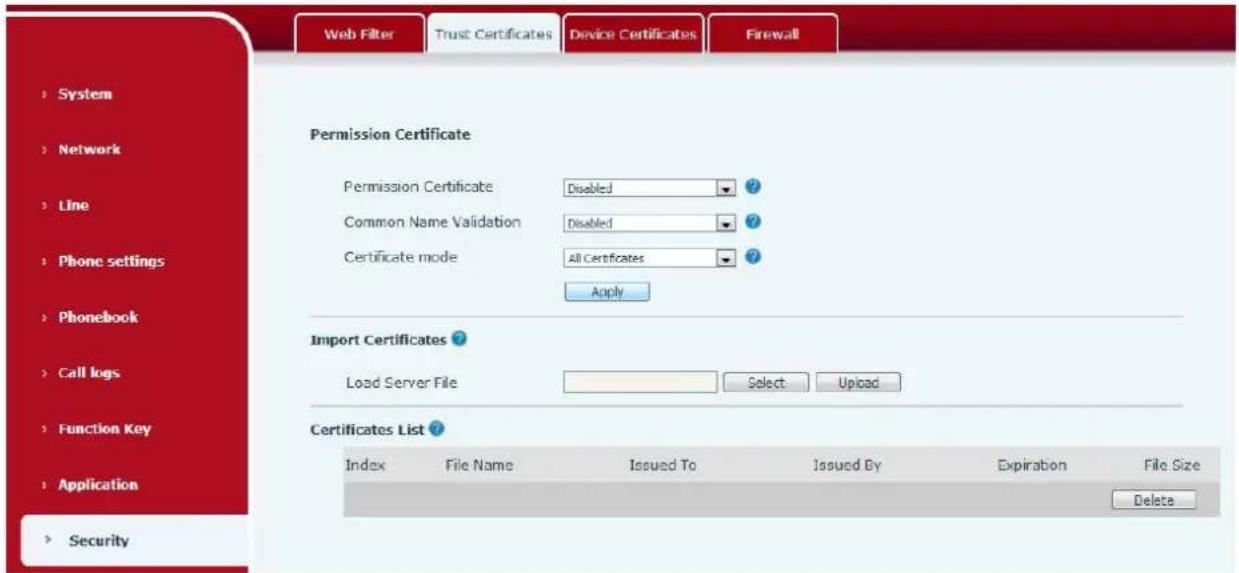
Task: Click the File Size column header
Action: tap(1172, 466)
